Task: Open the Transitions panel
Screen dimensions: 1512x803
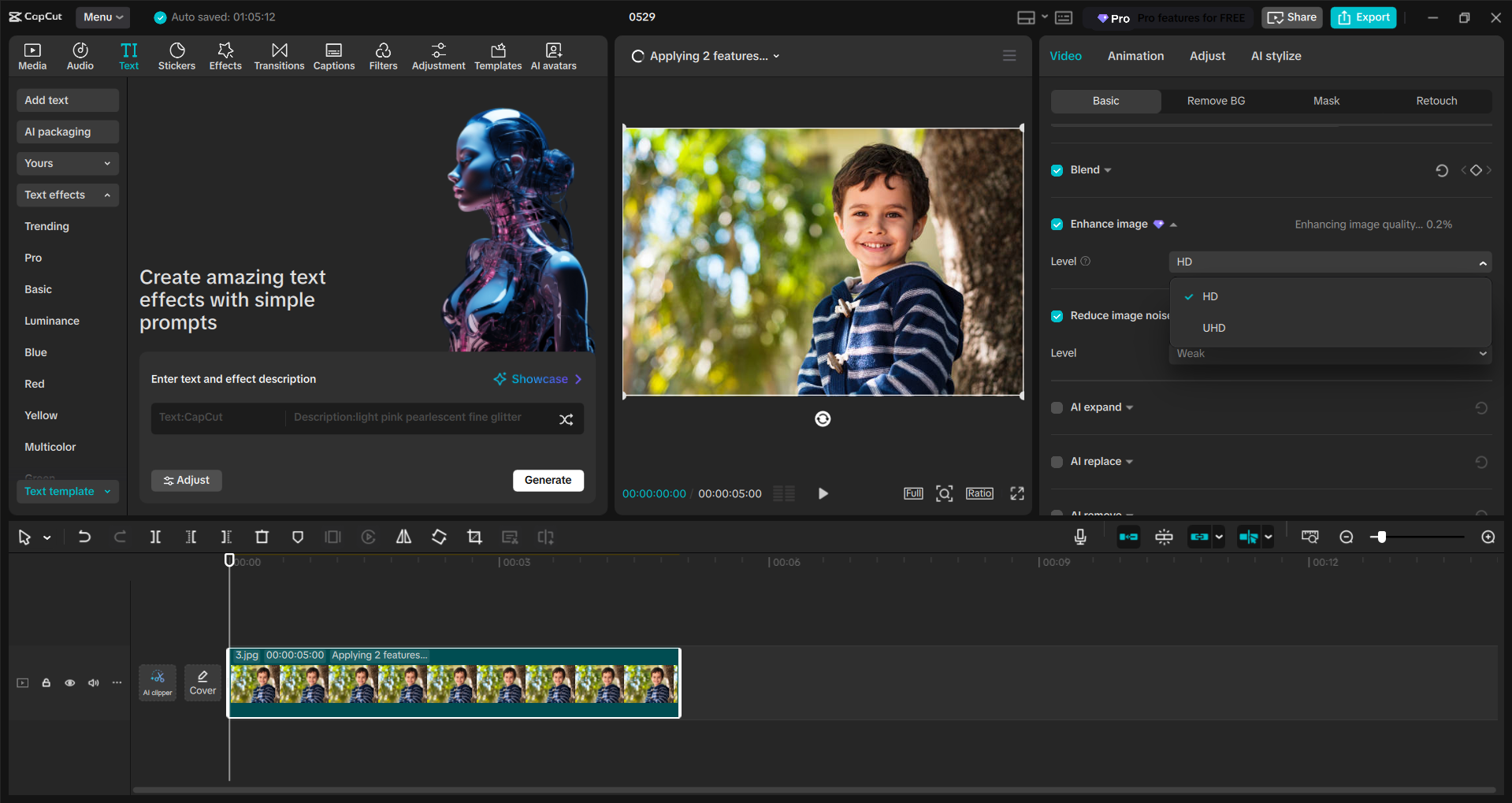Action: pos(279,55)
